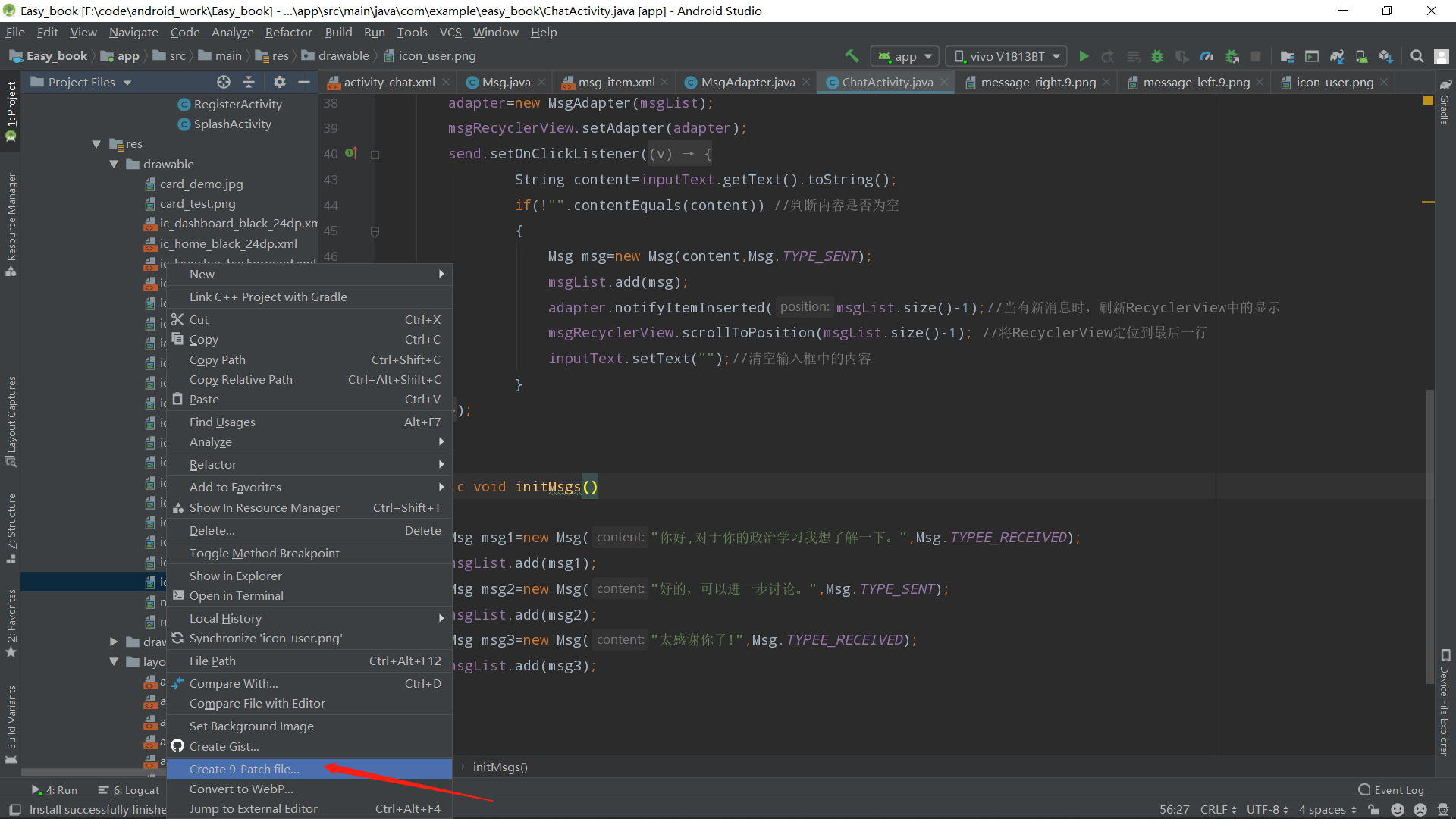Collapse all nodes in Project Files panel

[x=249, y=82]
